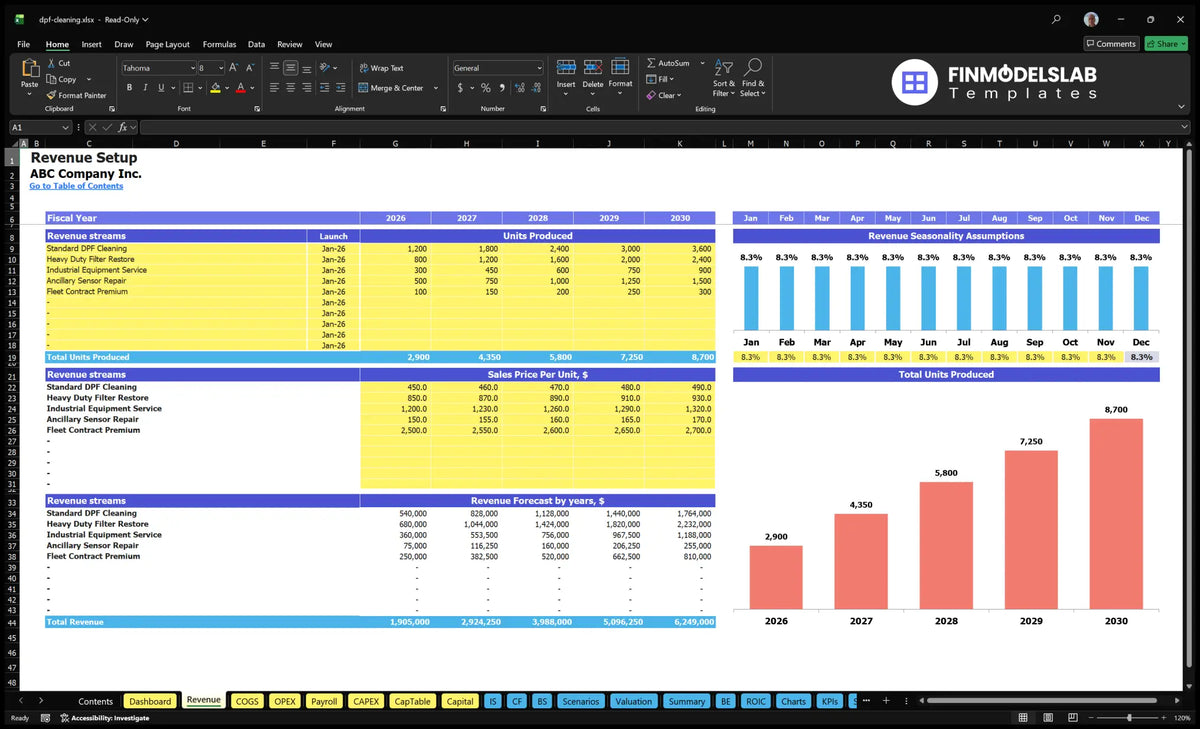Align text left in cell
1200x729 pixels.
[274, 88]
